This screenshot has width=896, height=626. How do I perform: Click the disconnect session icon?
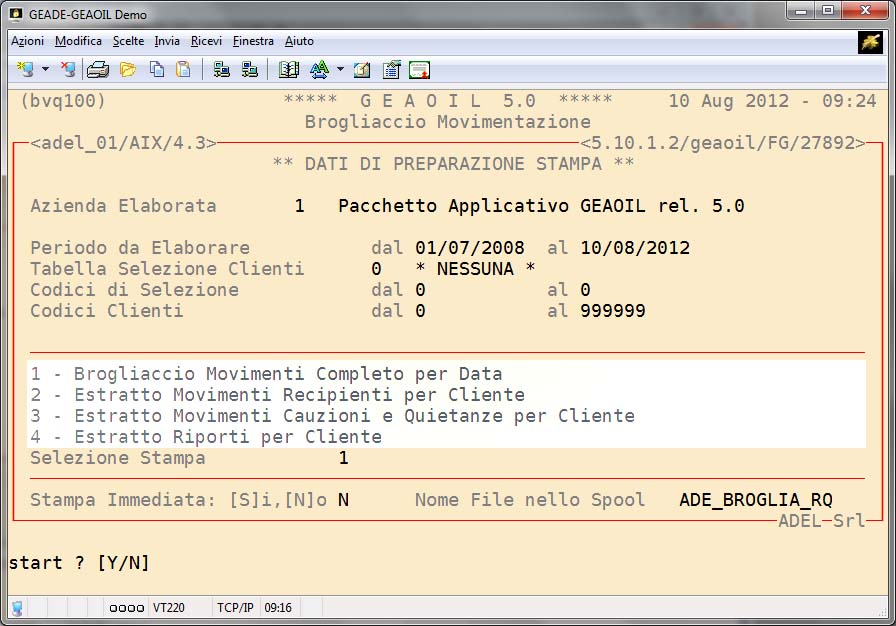pyautogui.click(x=68, y=69)
